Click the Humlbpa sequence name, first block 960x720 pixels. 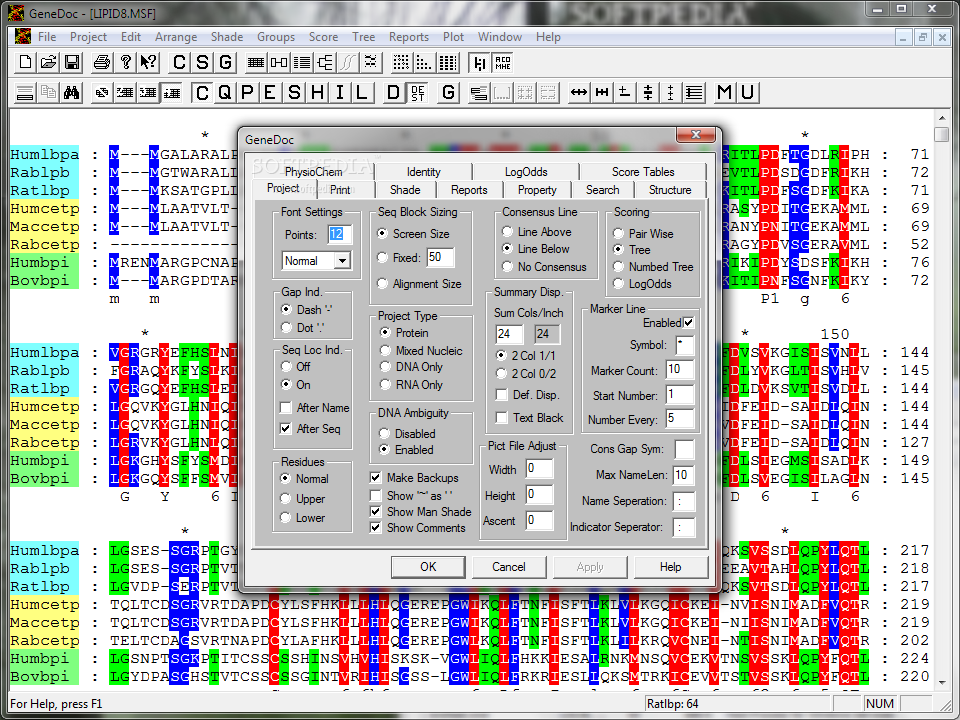(44, 154)
